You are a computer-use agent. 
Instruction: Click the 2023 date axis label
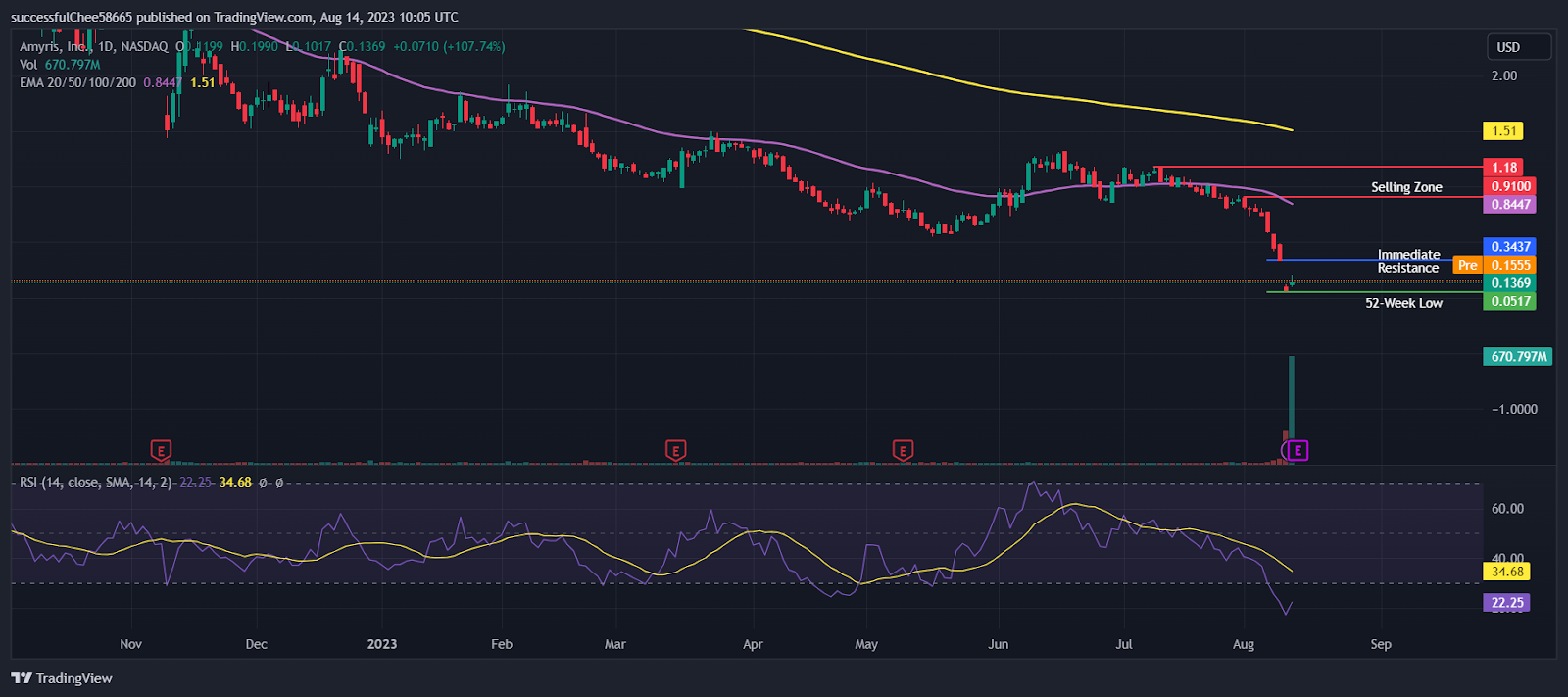click(382, 644)
